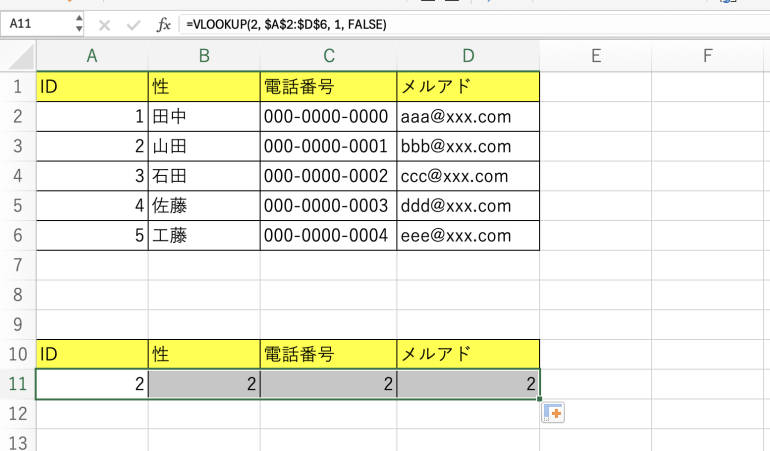Click cell A4 with ID value 3
This screenshot has height=451, width=770.
pyautogui.click(x=92, y=176)
